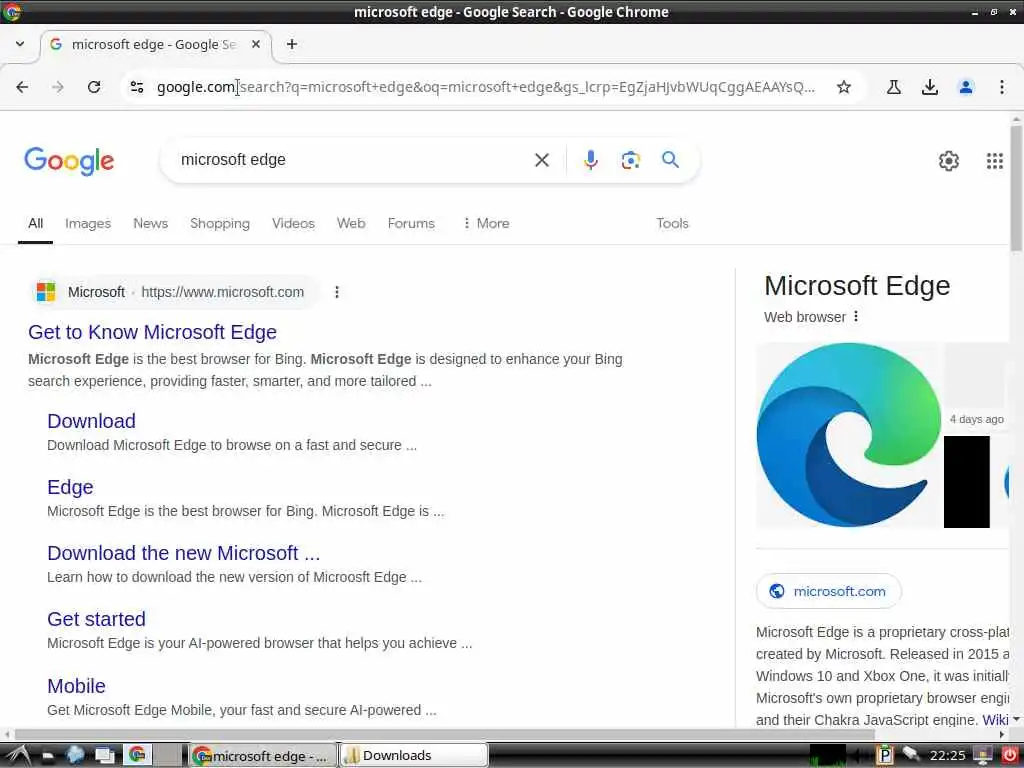Viewport: 1024px width, 768px height.
Task: Click the red power button in tray
Action: [1009, 756]
